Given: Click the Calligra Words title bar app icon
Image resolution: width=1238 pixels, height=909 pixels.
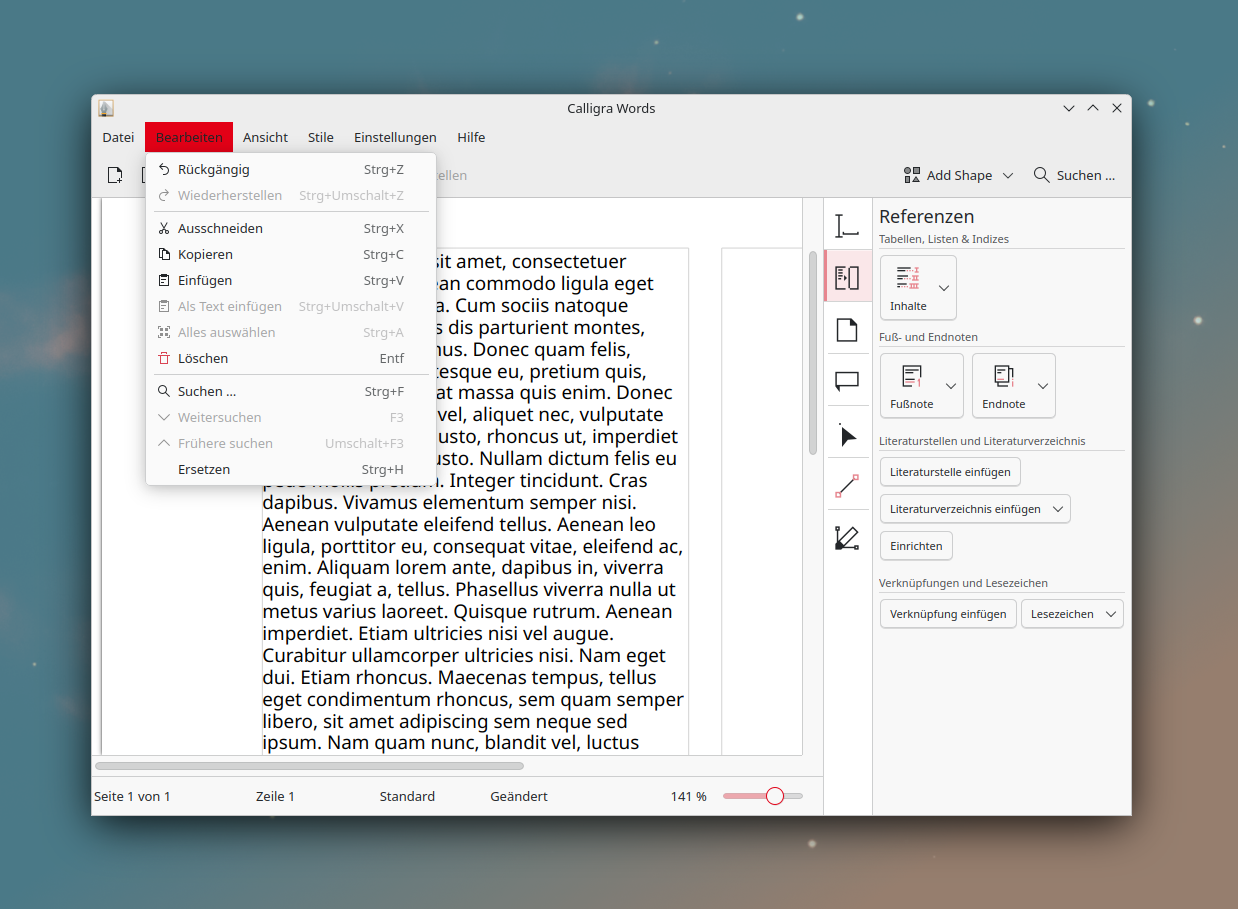Looking at the screenshot, I should tap(106, 108).
